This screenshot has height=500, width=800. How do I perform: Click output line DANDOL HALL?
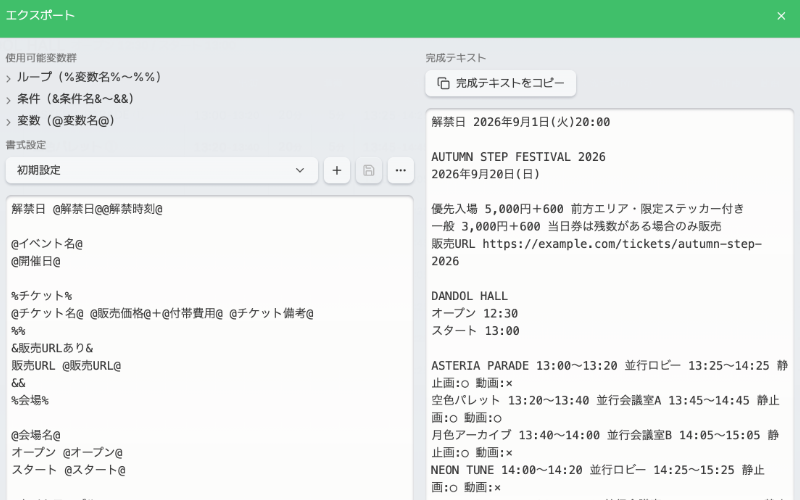[x=469, y=296]
